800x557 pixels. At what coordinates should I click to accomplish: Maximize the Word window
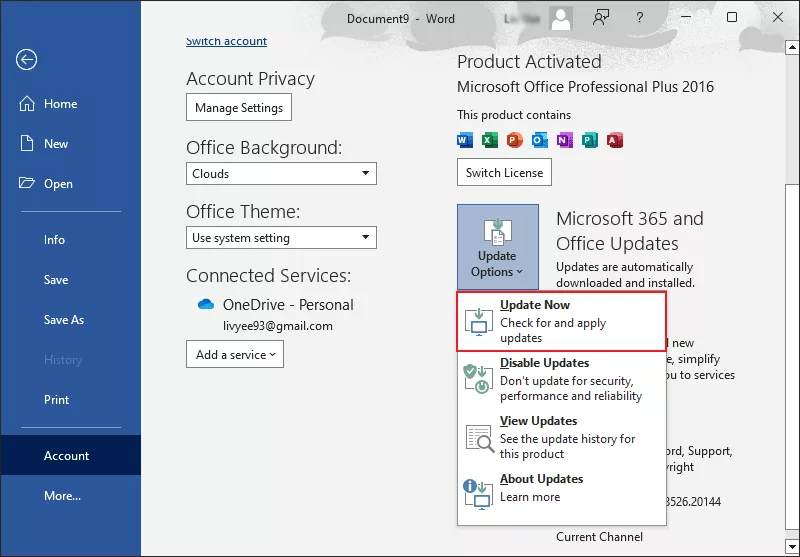tap(732, 17)
